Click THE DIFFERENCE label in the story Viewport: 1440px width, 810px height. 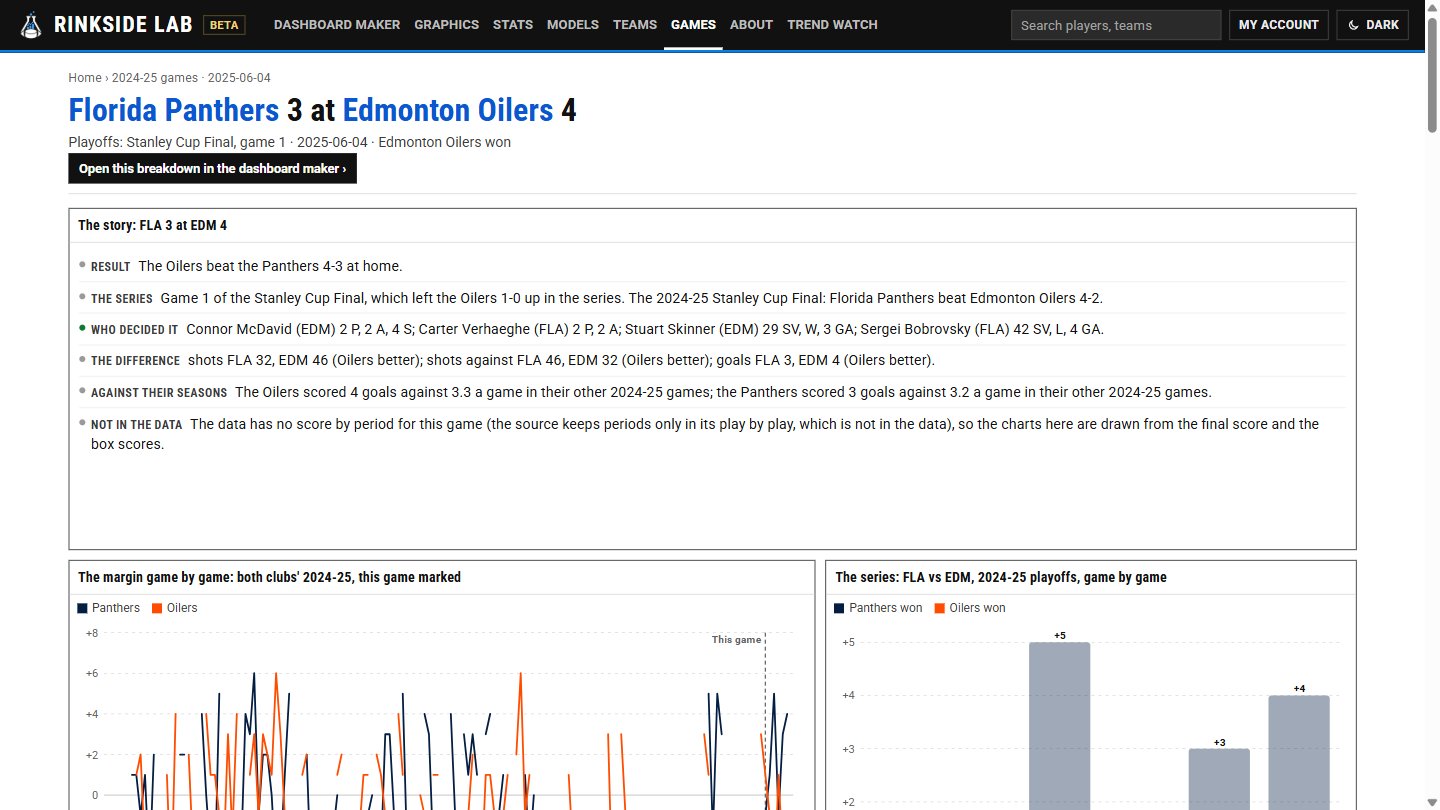point(135,361)
